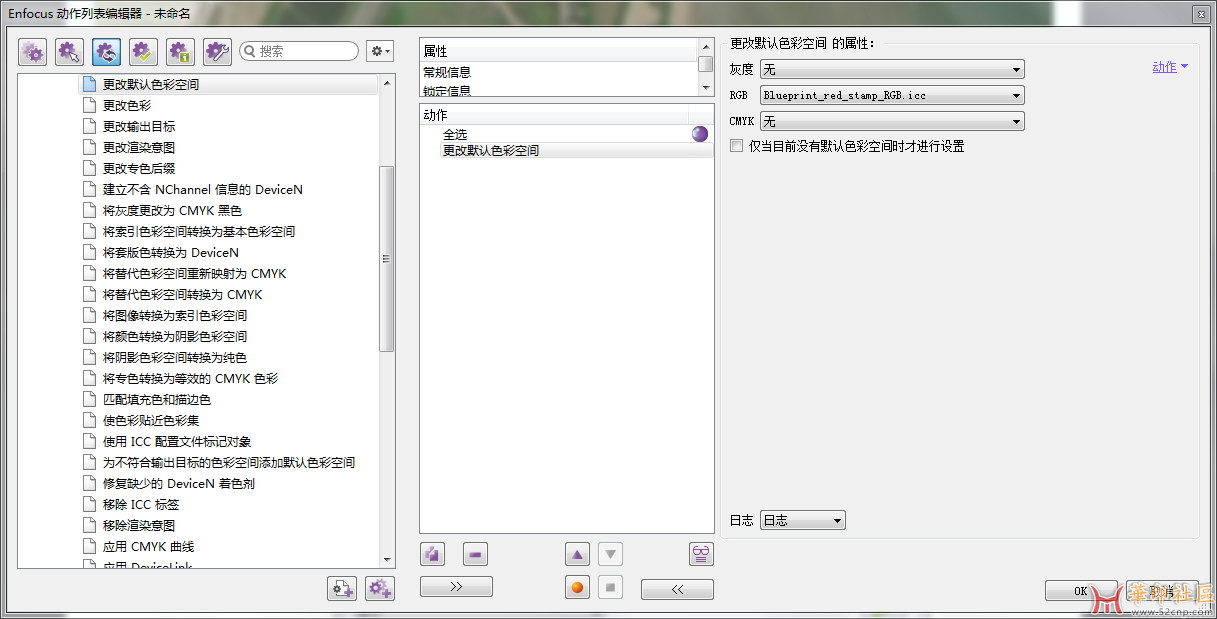Select 全选 in the action list

pos(455,134)
